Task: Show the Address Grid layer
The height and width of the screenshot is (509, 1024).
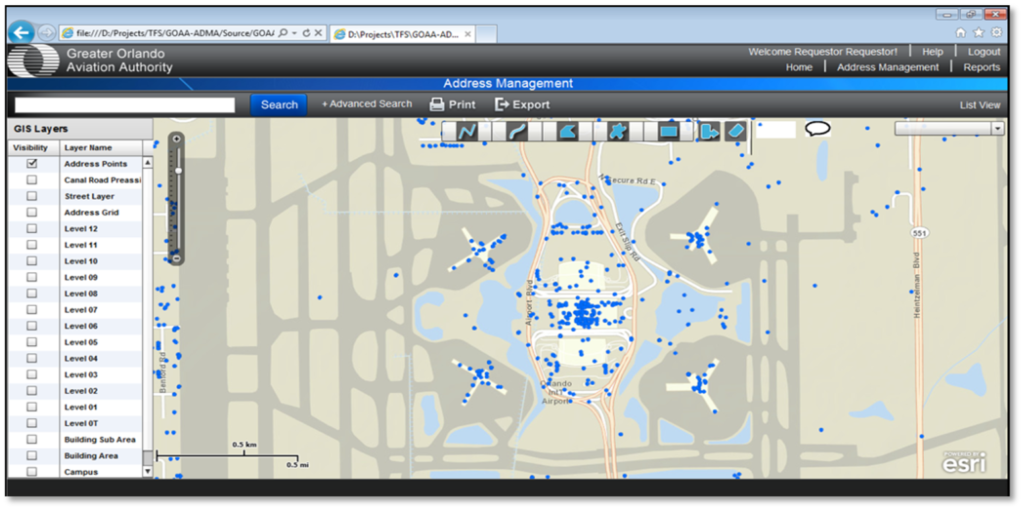Action: 32,212
